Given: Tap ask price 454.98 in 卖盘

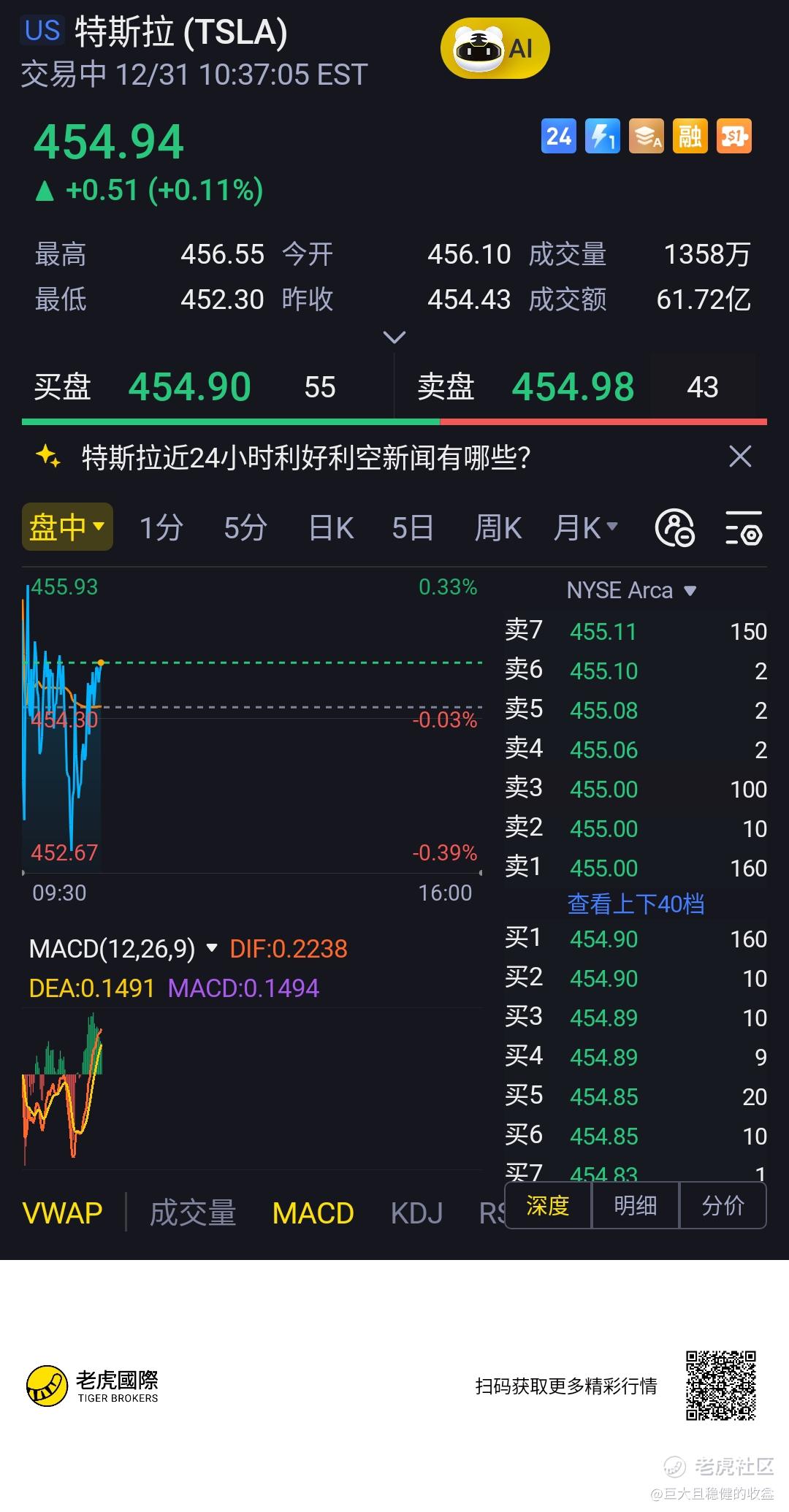Looking at the screenshot, I should [x=573, y=386].
